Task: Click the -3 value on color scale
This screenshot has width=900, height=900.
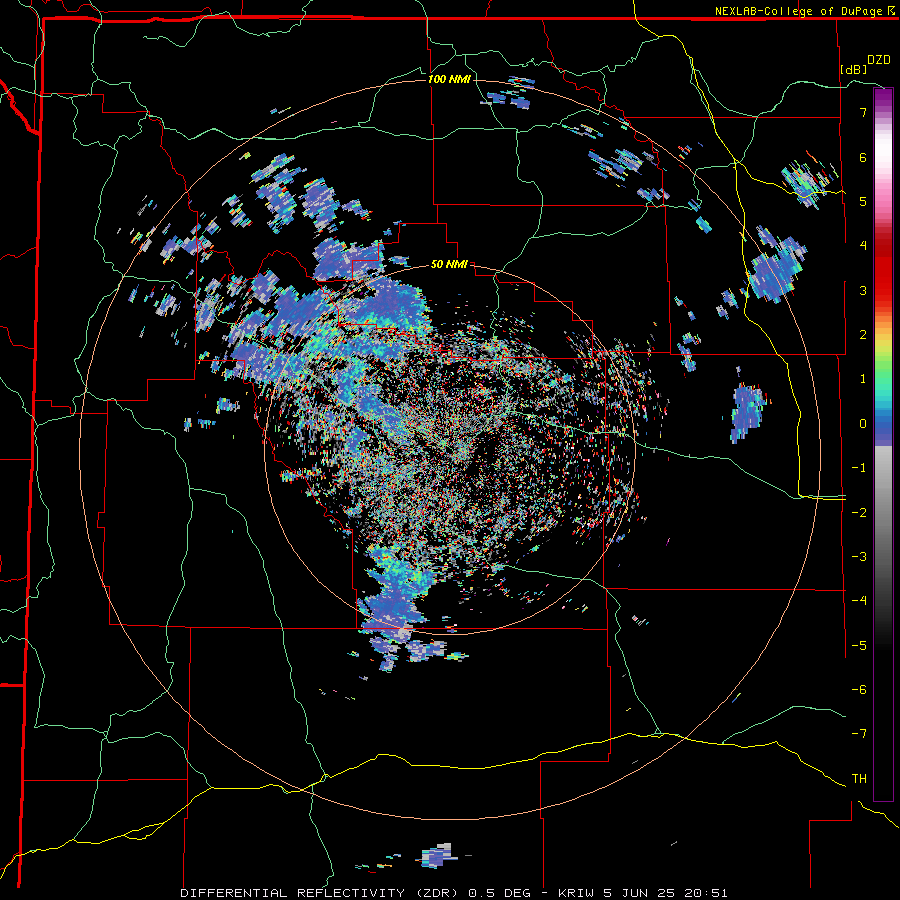Action: (x=859, y=557)
